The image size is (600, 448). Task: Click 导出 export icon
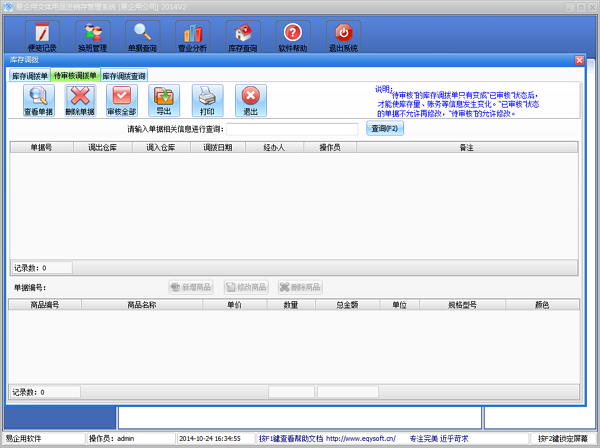(x=164, y=101)
